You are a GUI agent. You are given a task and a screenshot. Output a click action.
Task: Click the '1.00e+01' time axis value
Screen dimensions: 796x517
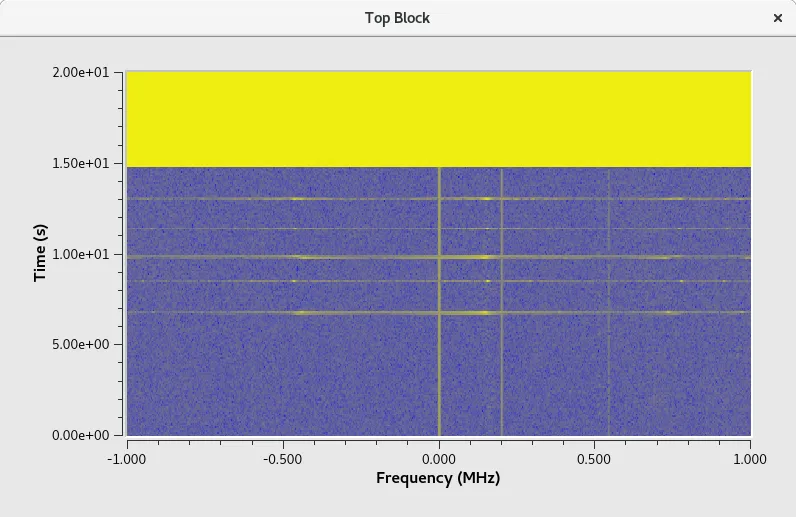[81, 254]
